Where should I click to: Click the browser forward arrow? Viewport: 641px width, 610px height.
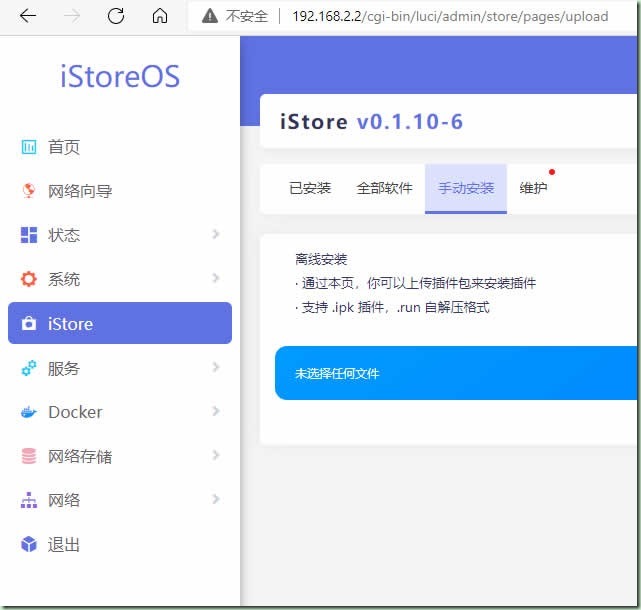click(x=72, y=16)
